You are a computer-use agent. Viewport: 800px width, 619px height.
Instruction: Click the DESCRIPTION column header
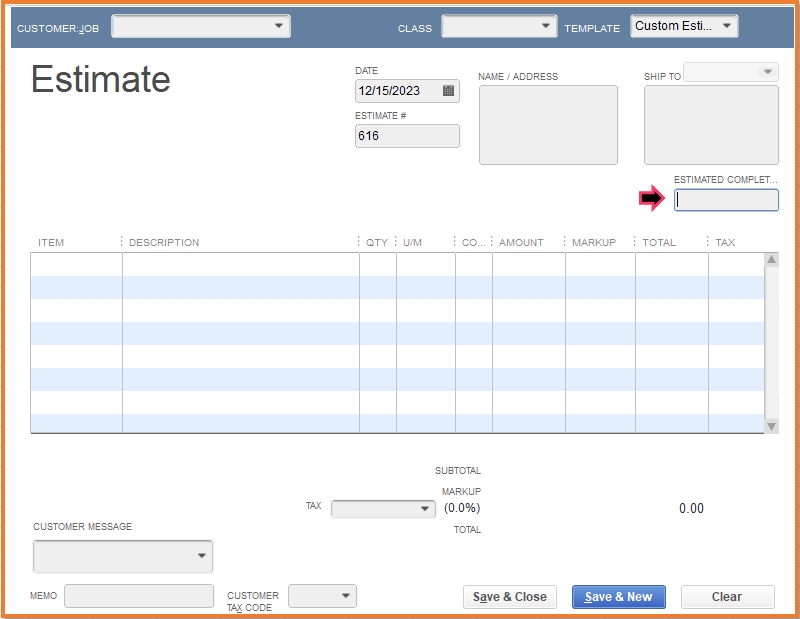[x=164, y=242]
